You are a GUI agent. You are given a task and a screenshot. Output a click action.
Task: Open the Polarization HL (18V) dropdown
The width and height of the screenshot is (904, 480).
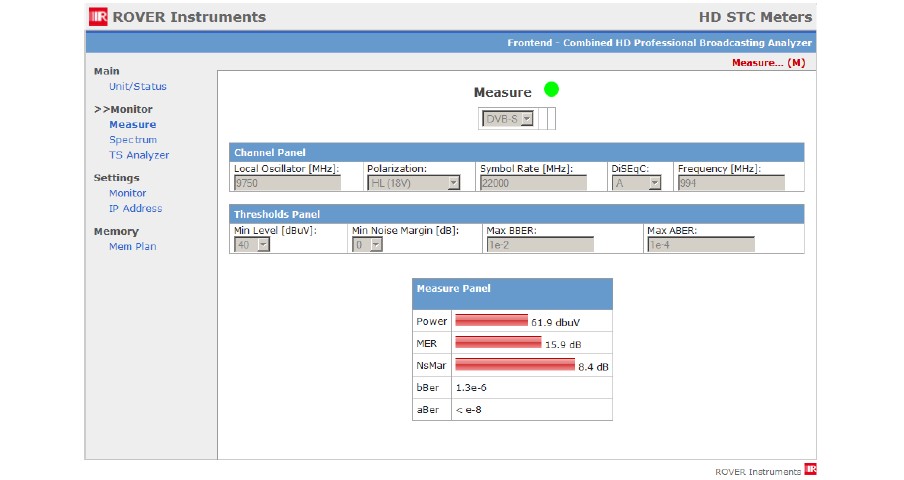[413, 183]
